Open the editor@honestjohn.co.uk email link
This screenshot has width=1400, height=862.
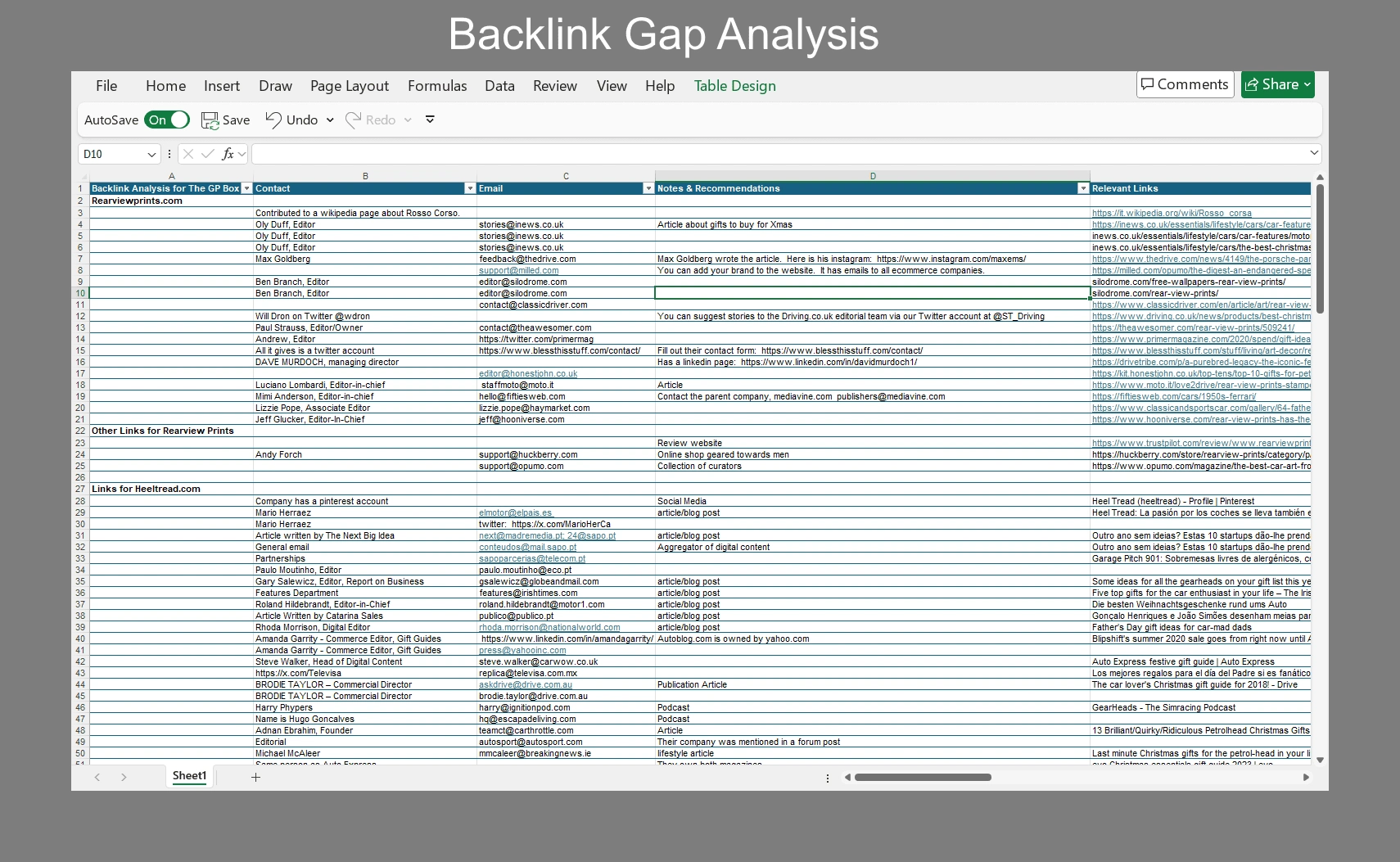tap(528, 373)
